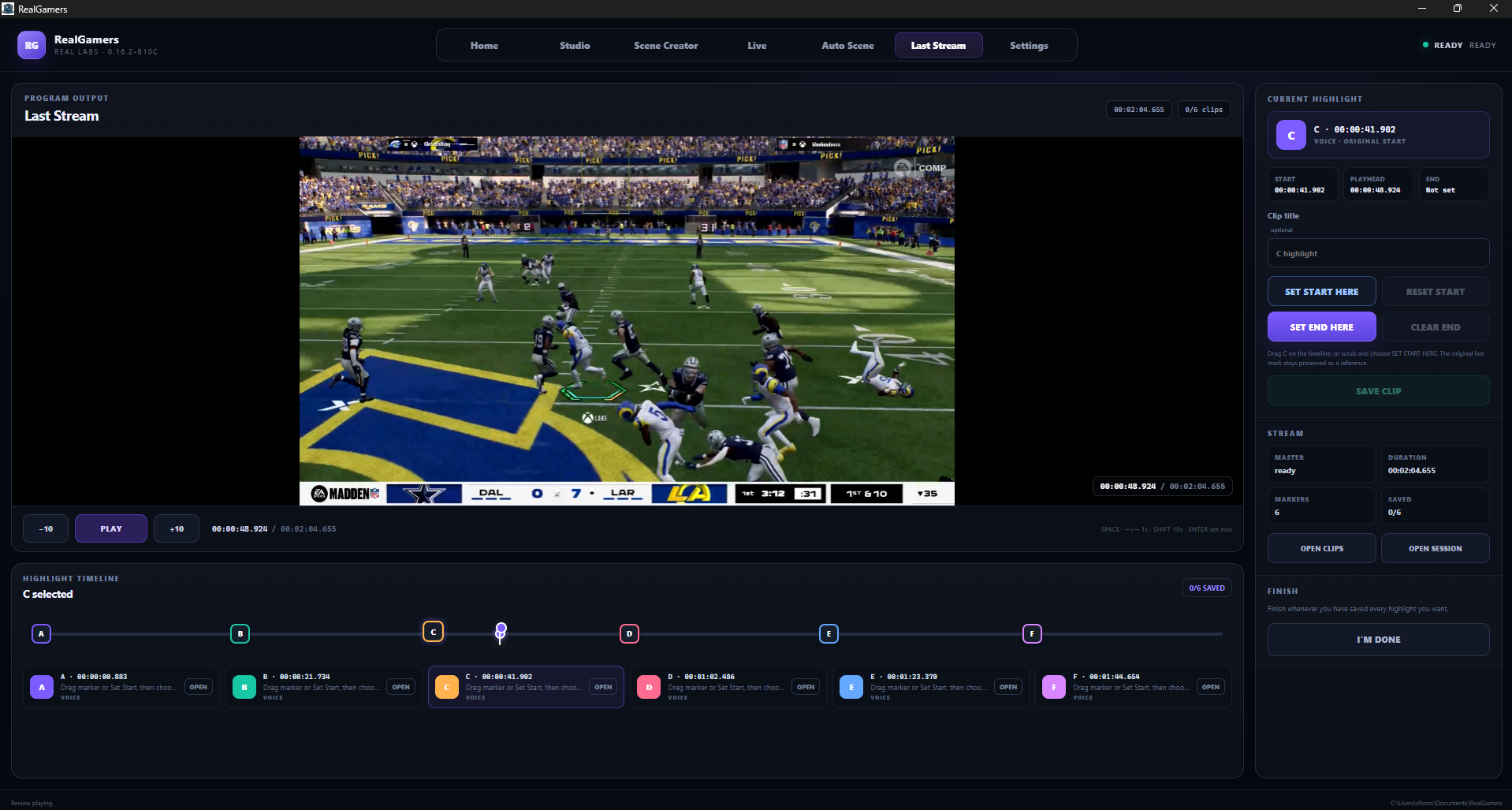Click the playhead pin on the highlight timeline
This screenshot has width=1512, height=810.
pos(501,631)
